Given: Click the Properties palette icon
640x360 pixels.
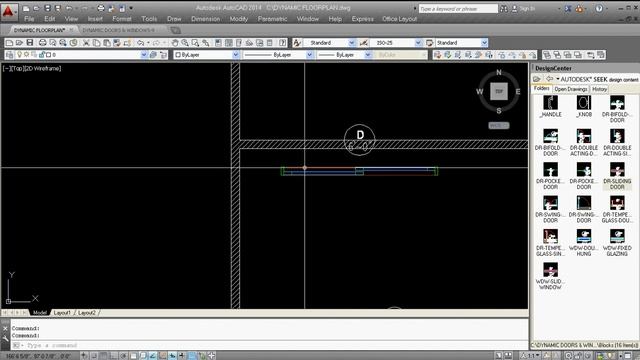Looking at the screenshot, I should pyautogui.click(x=218, y=42).
